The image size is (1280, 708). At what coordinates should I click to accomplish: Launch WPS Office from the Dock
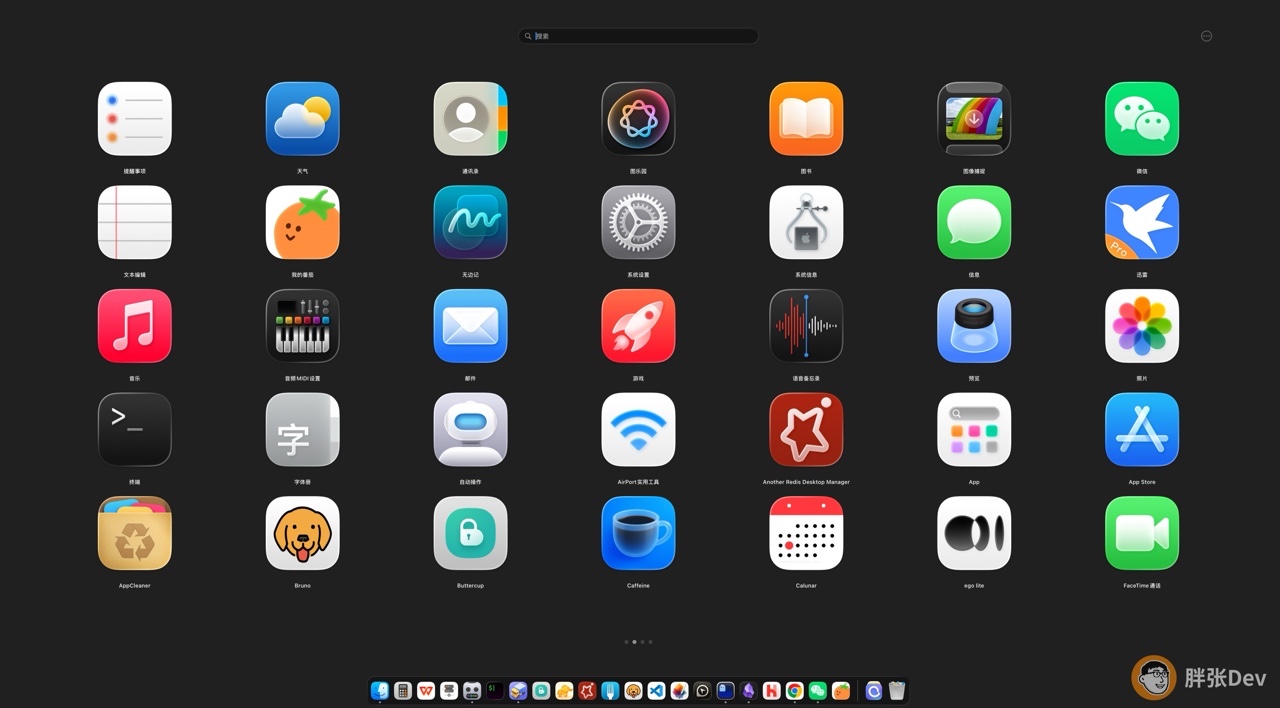click(426, 690)
